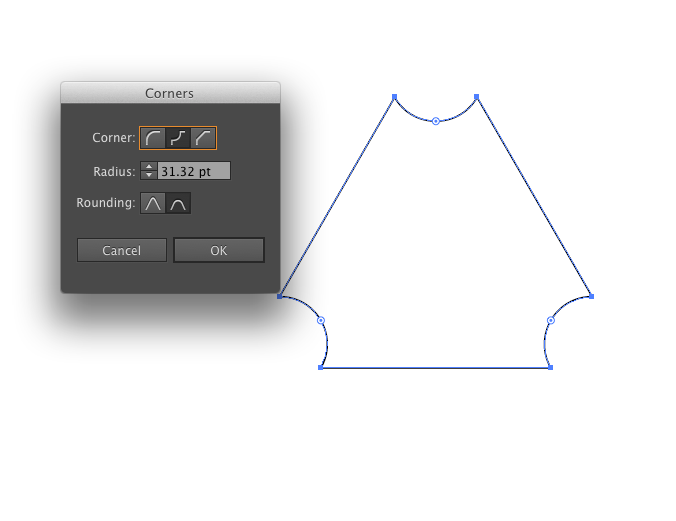Select the Inverted Round corner icon

178,138
